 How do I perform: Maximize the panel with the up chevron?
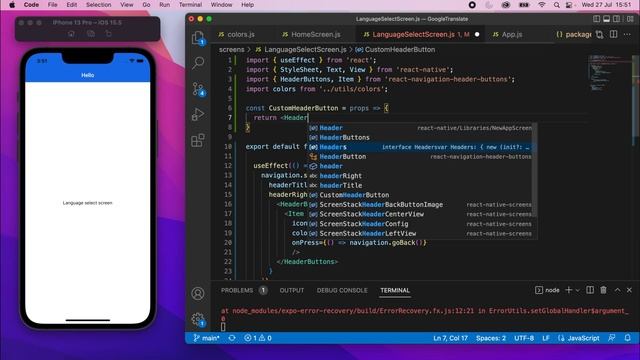pyautogui.click(x=617, y=290)
